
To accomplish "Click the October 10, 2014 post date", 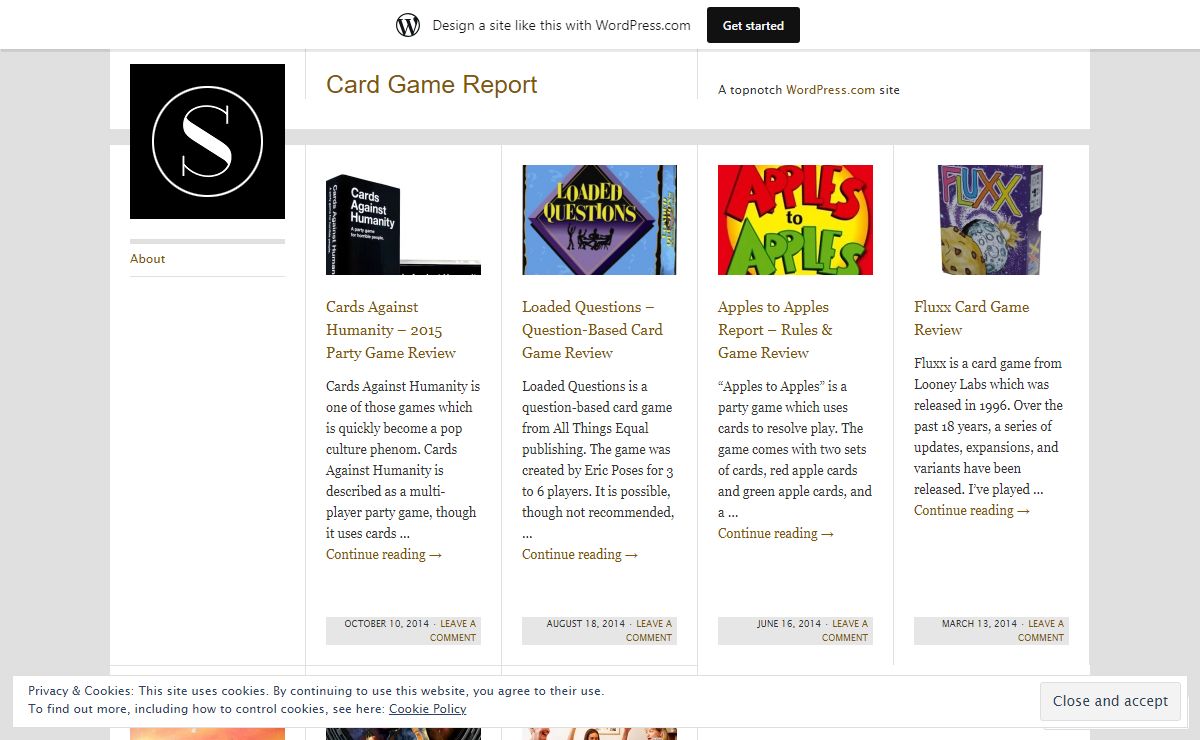I will (387, 624).
